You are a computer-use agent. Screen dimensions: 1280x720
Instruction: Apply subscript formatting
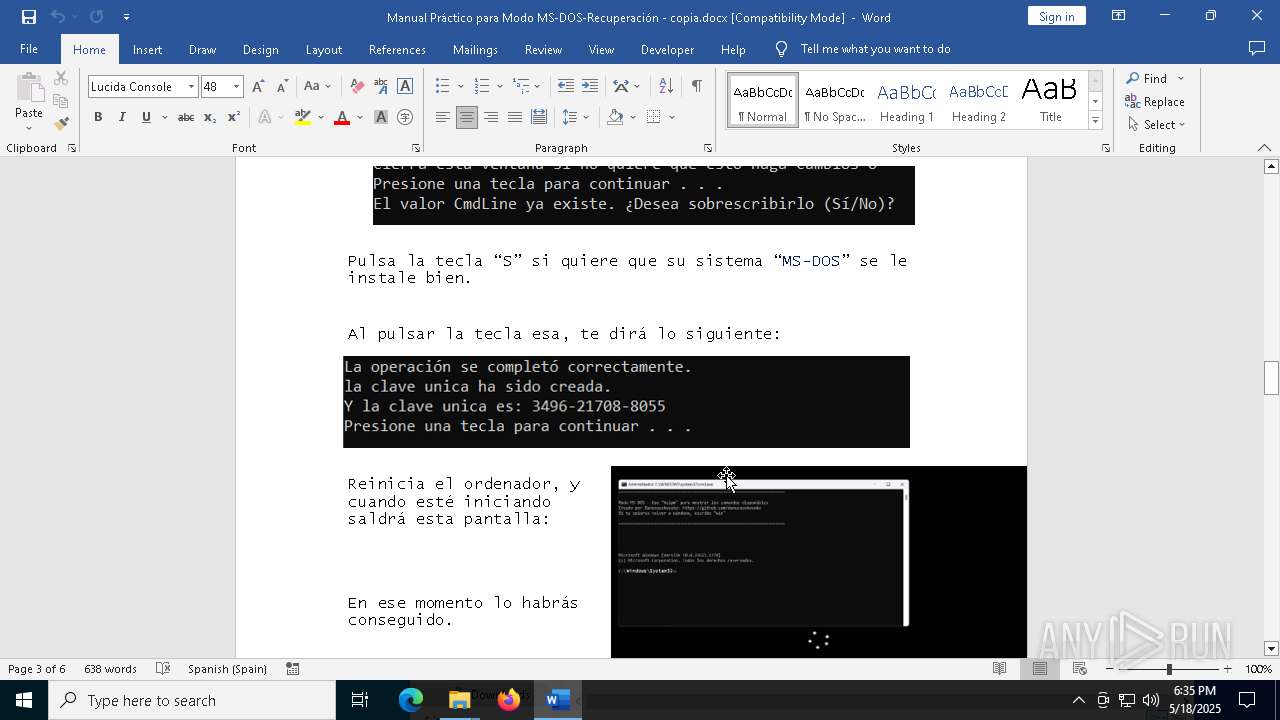(x=210, y=117)
